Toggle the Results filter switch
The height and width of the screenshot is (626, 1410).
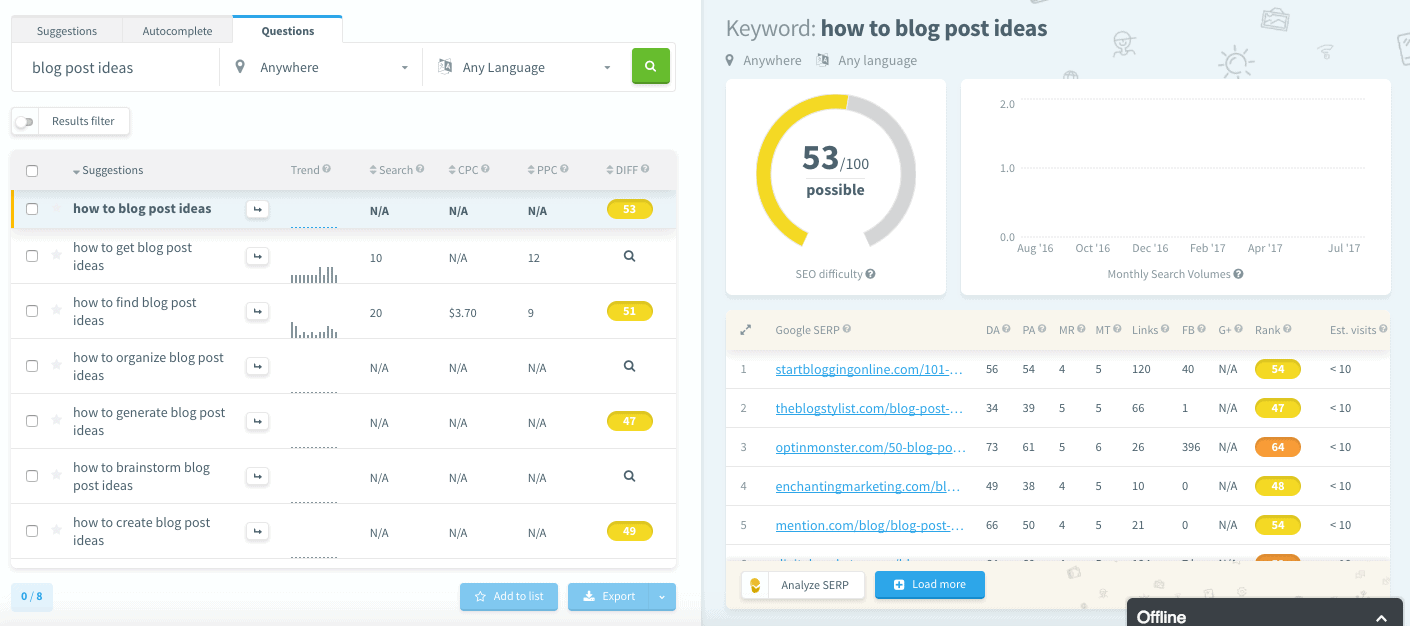25,122
